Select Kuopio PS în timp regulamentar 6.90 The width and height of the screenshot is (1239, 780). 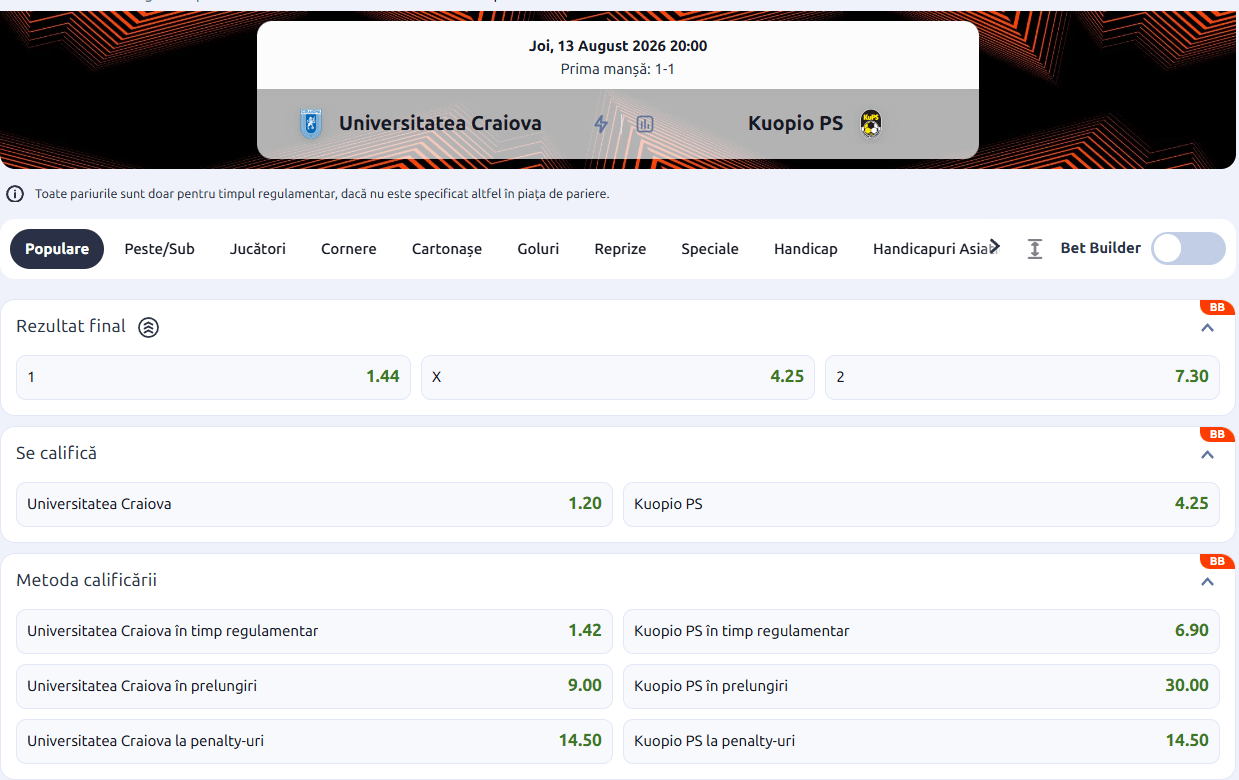[921, 631]
